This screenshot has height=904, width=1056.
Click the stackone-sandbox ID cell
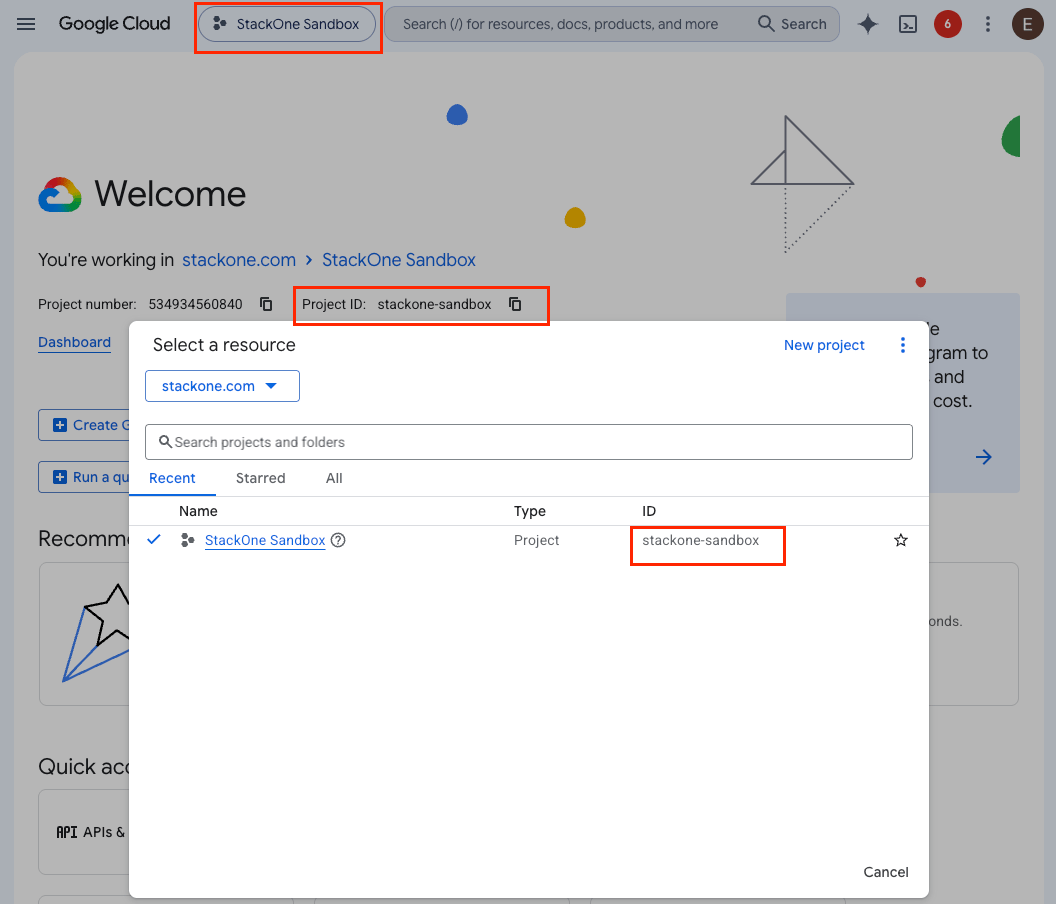pos(700,540)
